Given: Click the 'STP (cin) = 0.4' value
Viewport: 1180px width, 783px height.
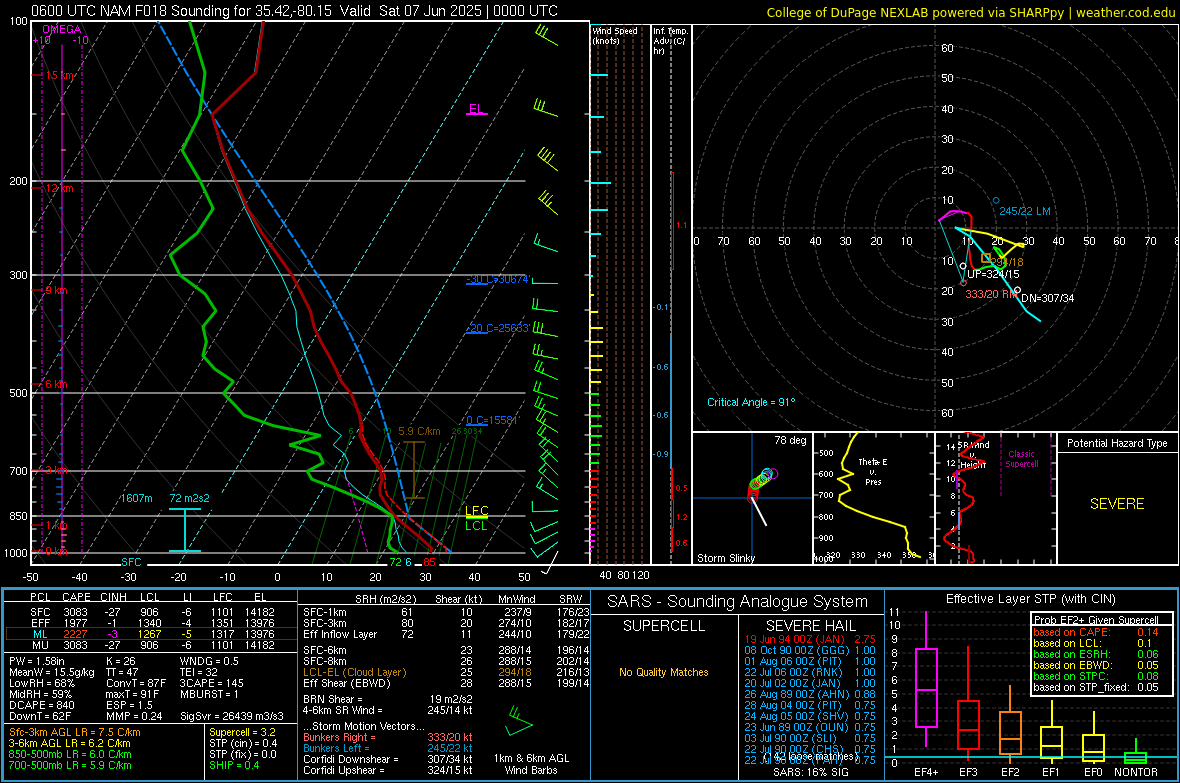Looking at the screenshot, I should (243, 743).
